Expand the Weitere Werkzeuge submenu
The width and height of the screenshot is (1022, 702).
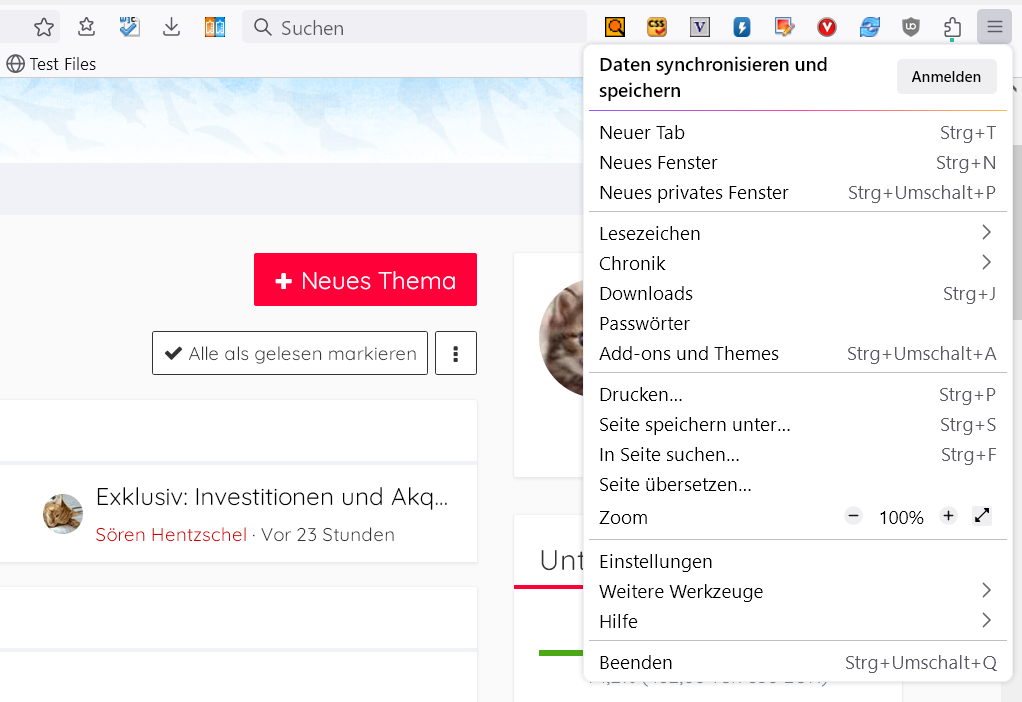coord(986,591)
